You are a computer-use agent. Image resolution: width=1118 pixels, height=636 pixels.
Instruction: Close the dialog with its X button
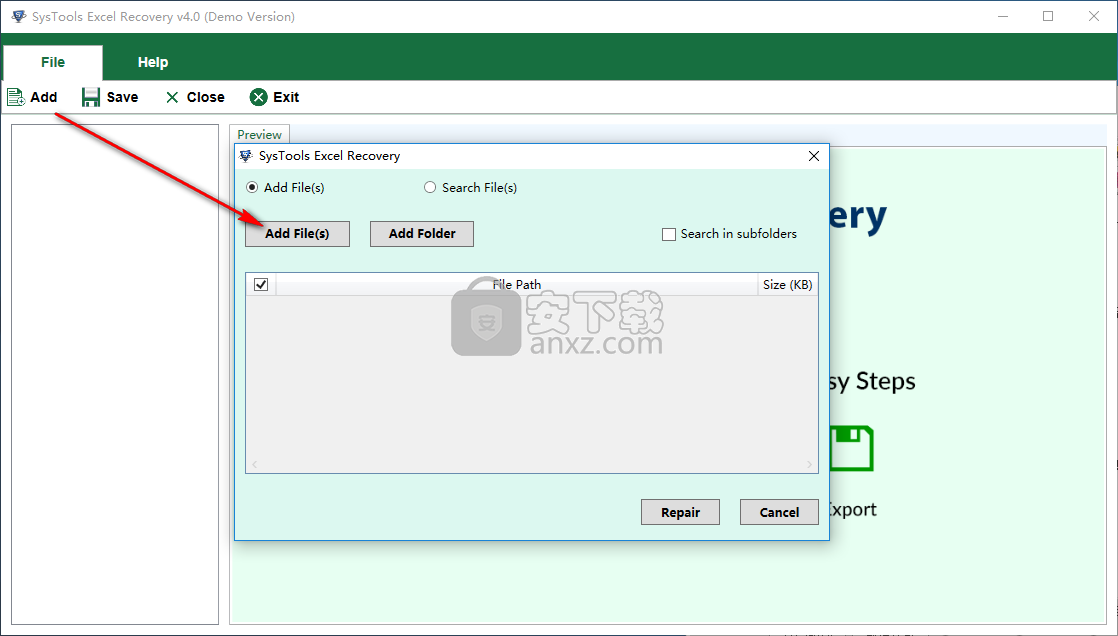(x=814, y=156)
